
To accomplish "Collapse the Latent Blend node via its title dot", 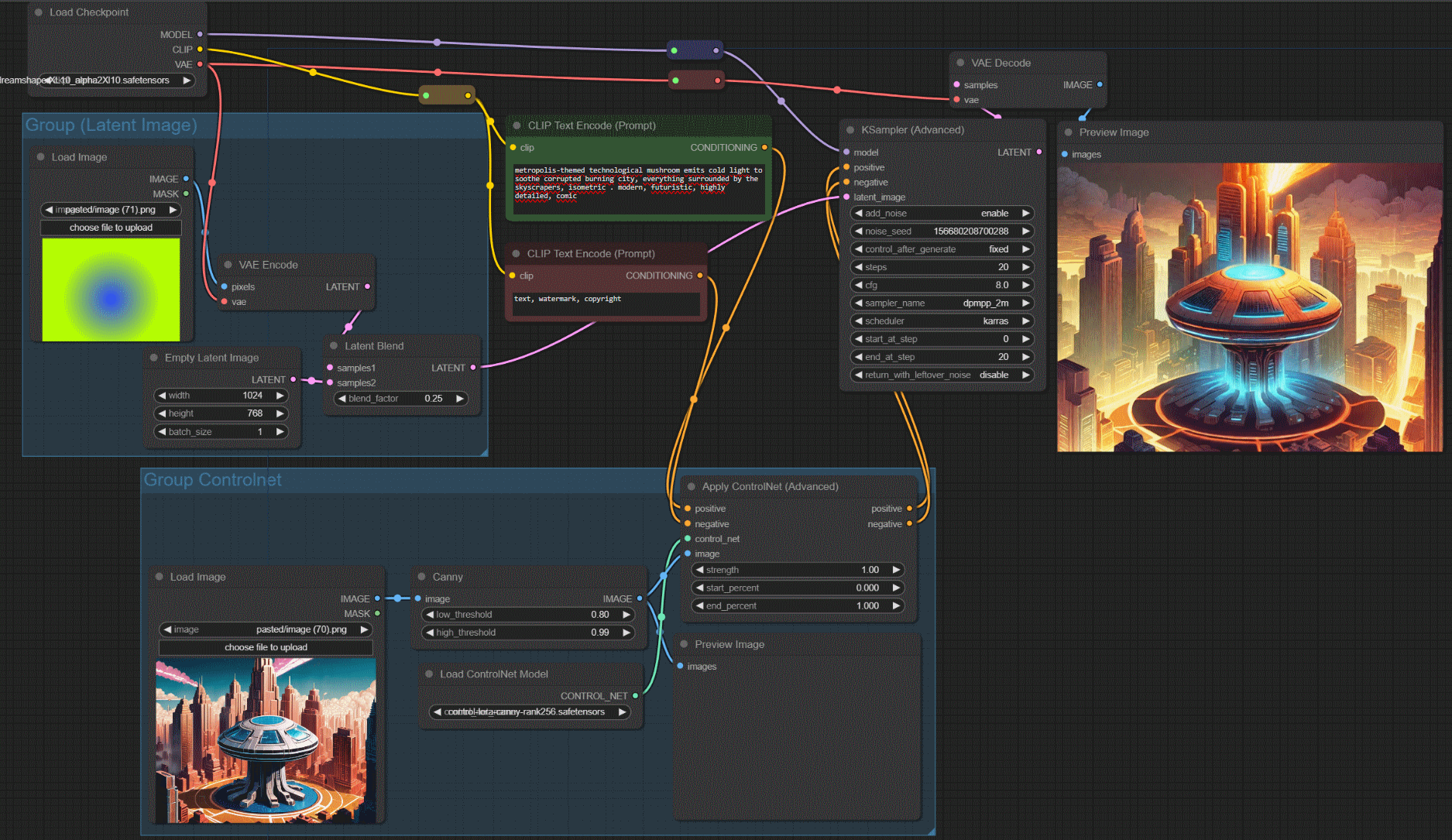I will 334,346.
